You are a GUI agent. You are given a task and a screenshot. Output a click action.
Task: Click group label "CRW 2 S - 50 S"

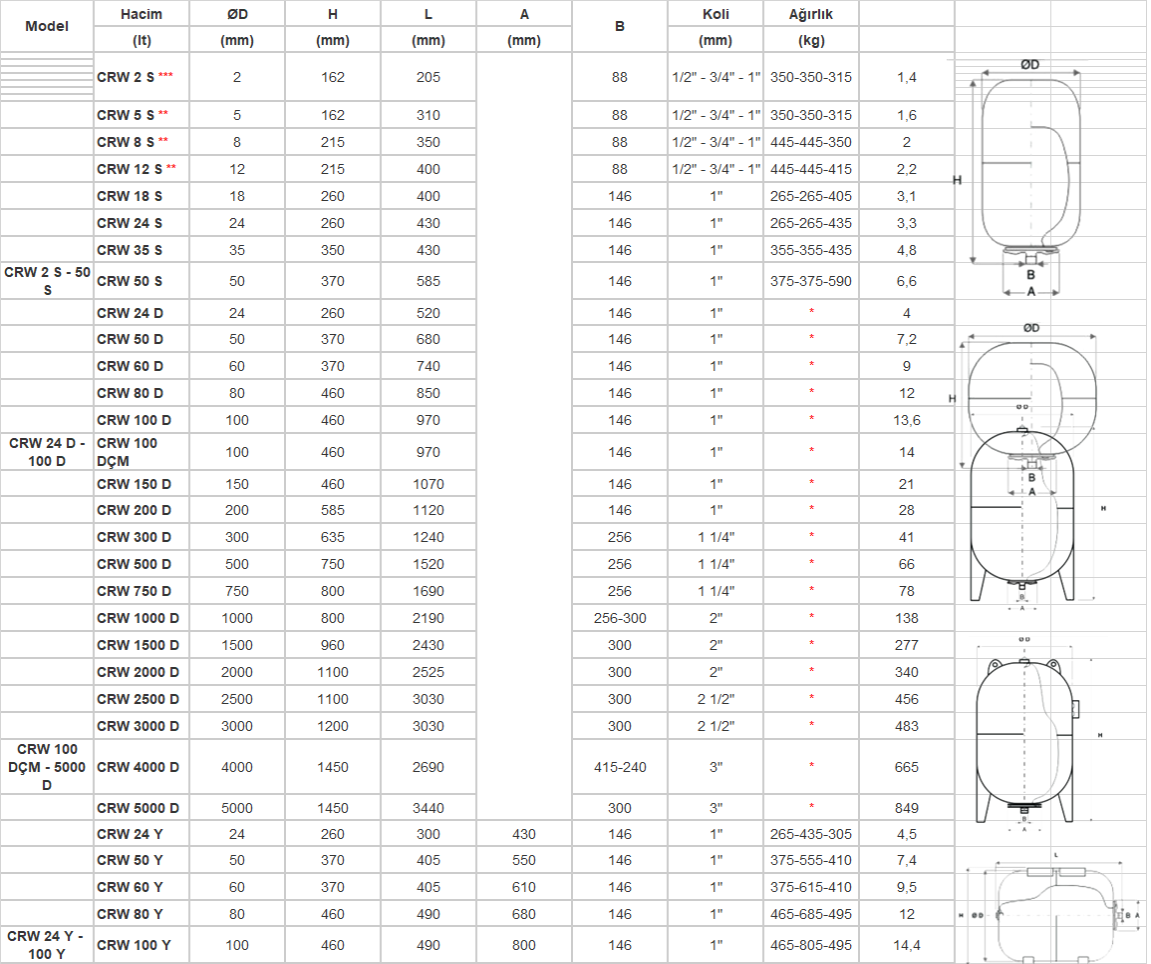point(47,281)
